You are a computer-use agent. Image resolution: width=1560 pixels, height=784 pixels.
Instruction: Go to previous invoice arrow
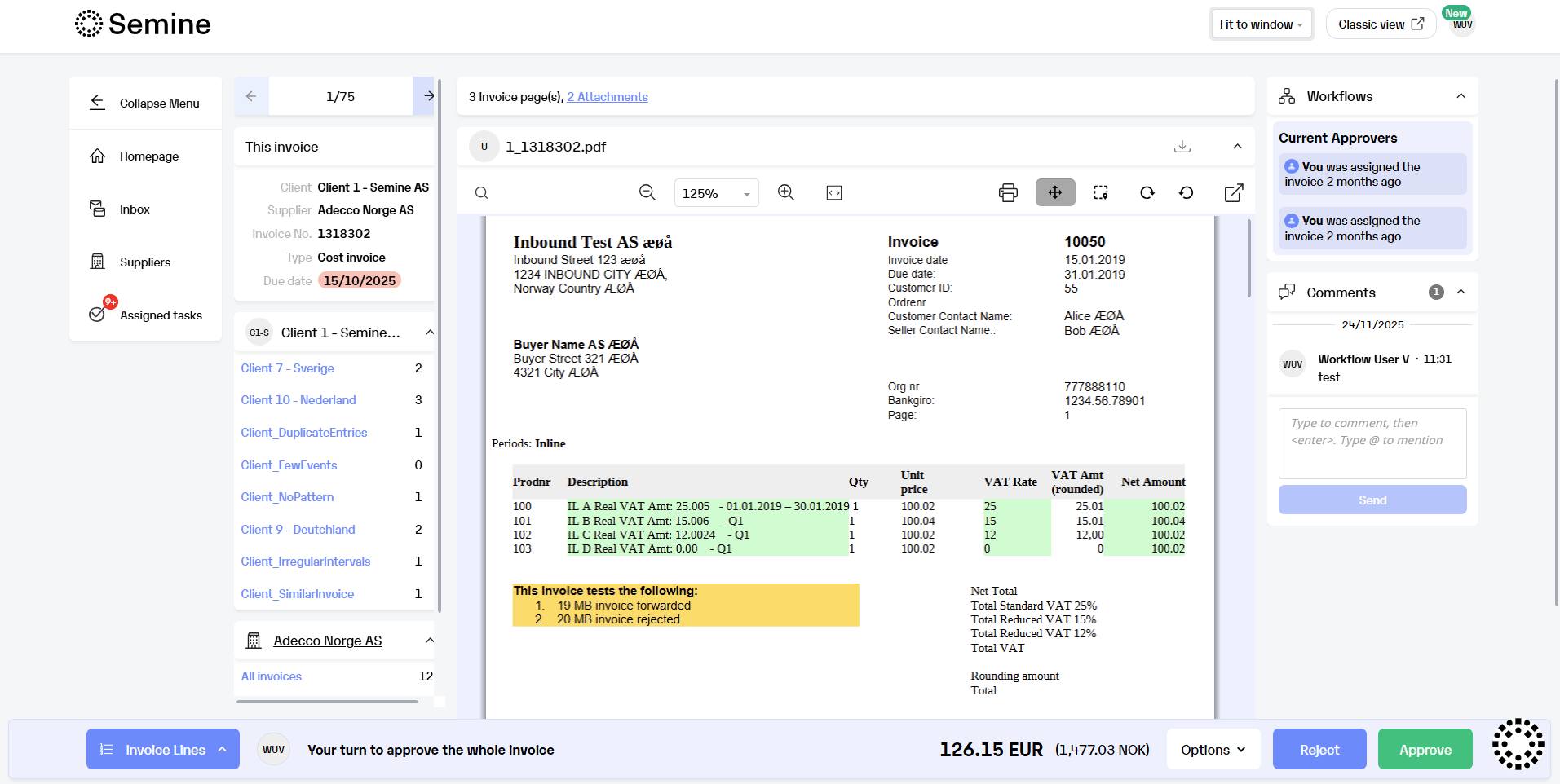[251, 96]
